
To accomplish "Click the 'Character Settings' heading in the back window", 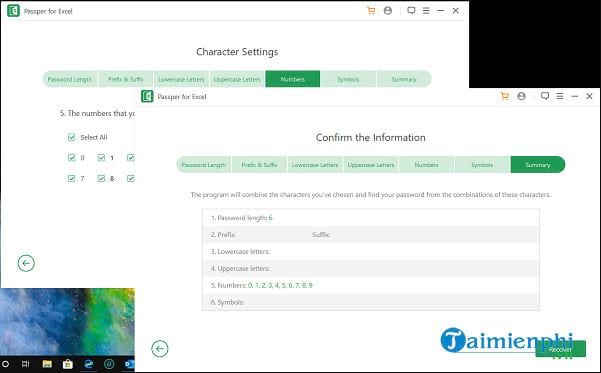I will point(237,52).
